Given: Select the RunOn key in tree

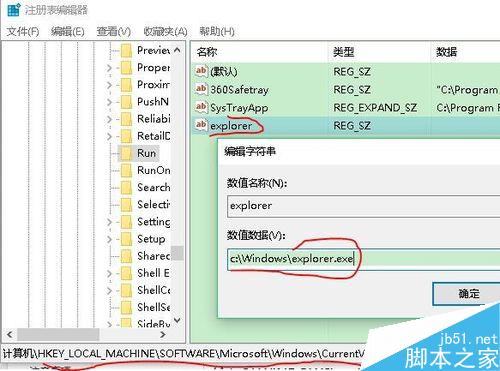Looking at the screenshot, I should (x=154, y=171).
